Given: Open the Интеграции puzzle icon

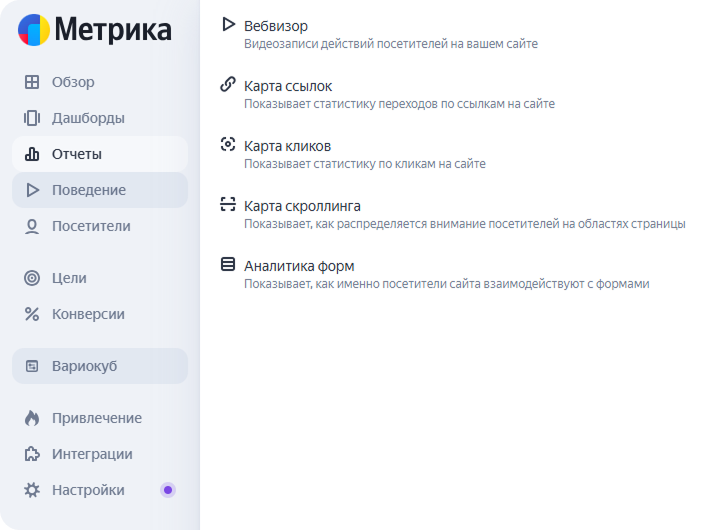Looking at the screenshot, I should (x=32, y=454).
